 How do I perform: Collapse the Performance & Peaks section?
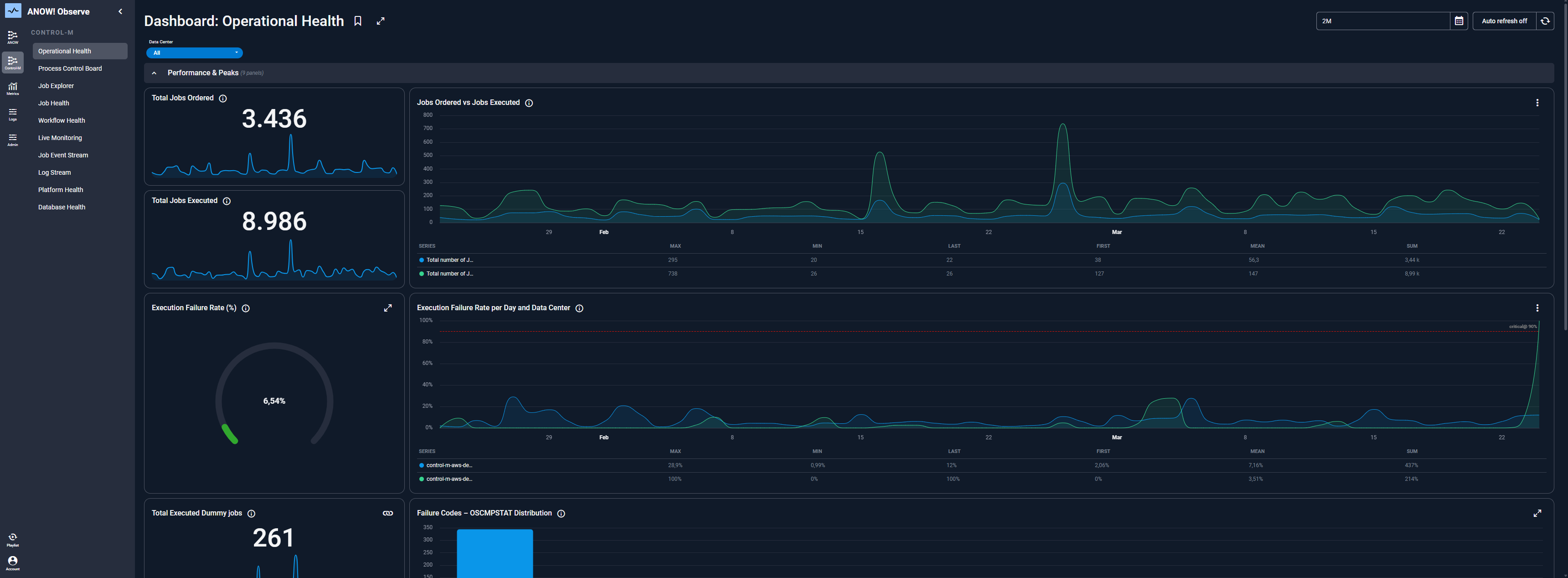pos(154,73)
